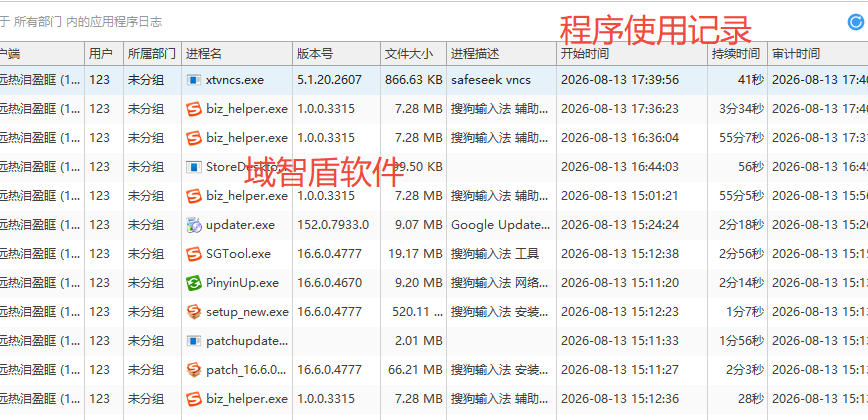The height and width of the screenshot is (420, 868).
Task: Click the 9.20 MB file size
Action: click(x=418, y=283)
